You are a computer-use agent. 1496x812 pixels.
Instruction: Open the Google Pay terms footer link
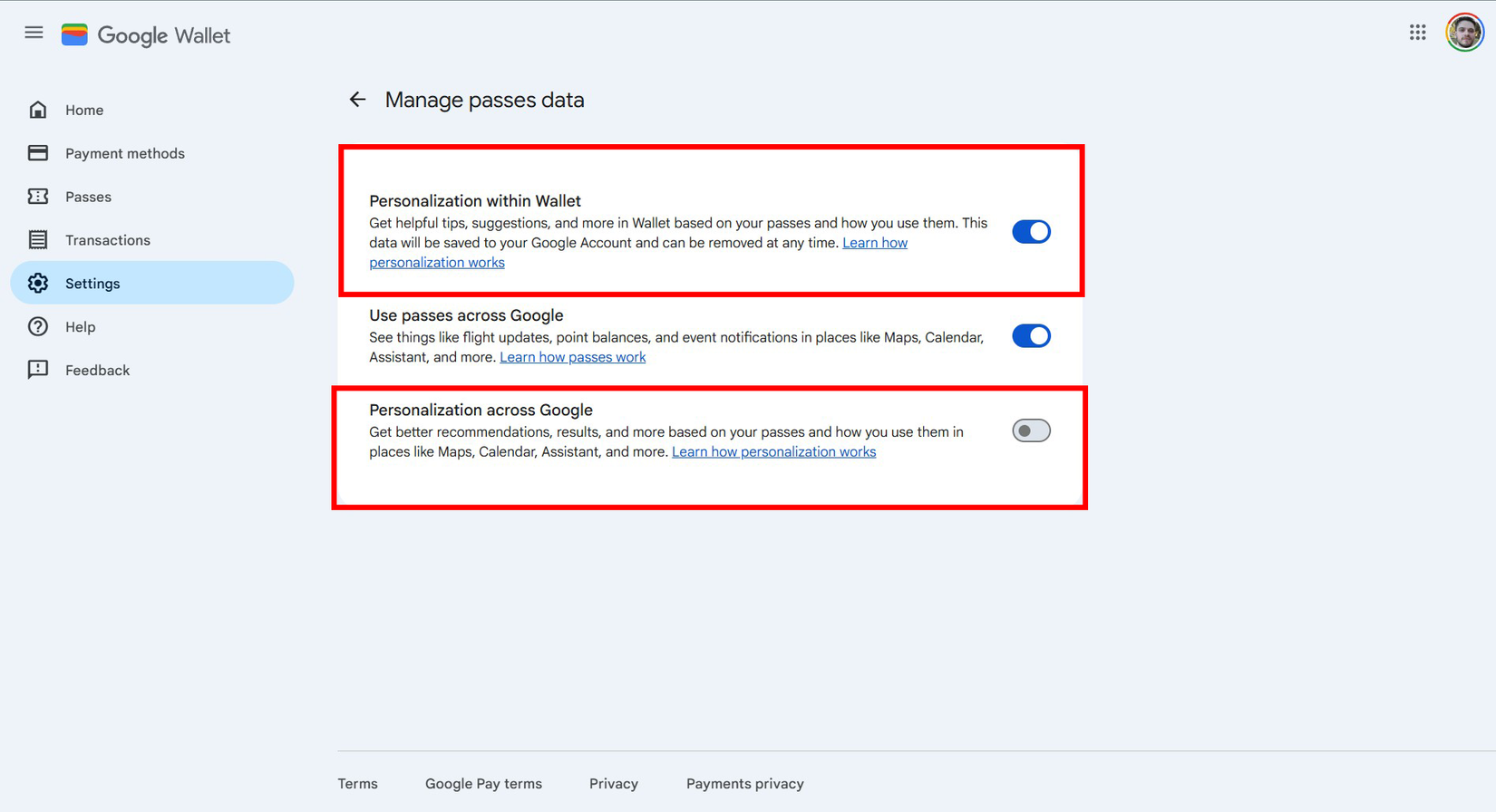[483, 784]
